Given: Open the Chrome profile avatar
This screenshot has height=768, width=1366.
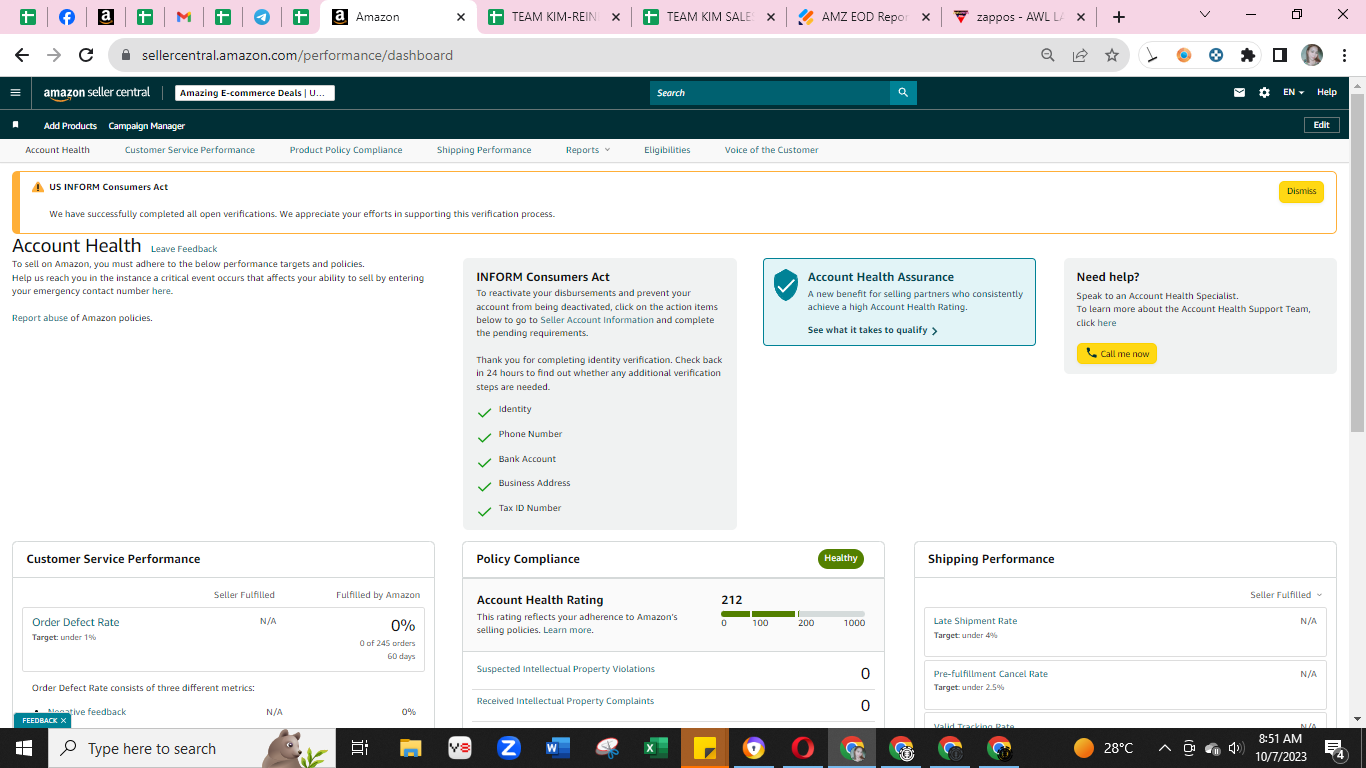Looking at the screenshot, I should [1312, 55].
